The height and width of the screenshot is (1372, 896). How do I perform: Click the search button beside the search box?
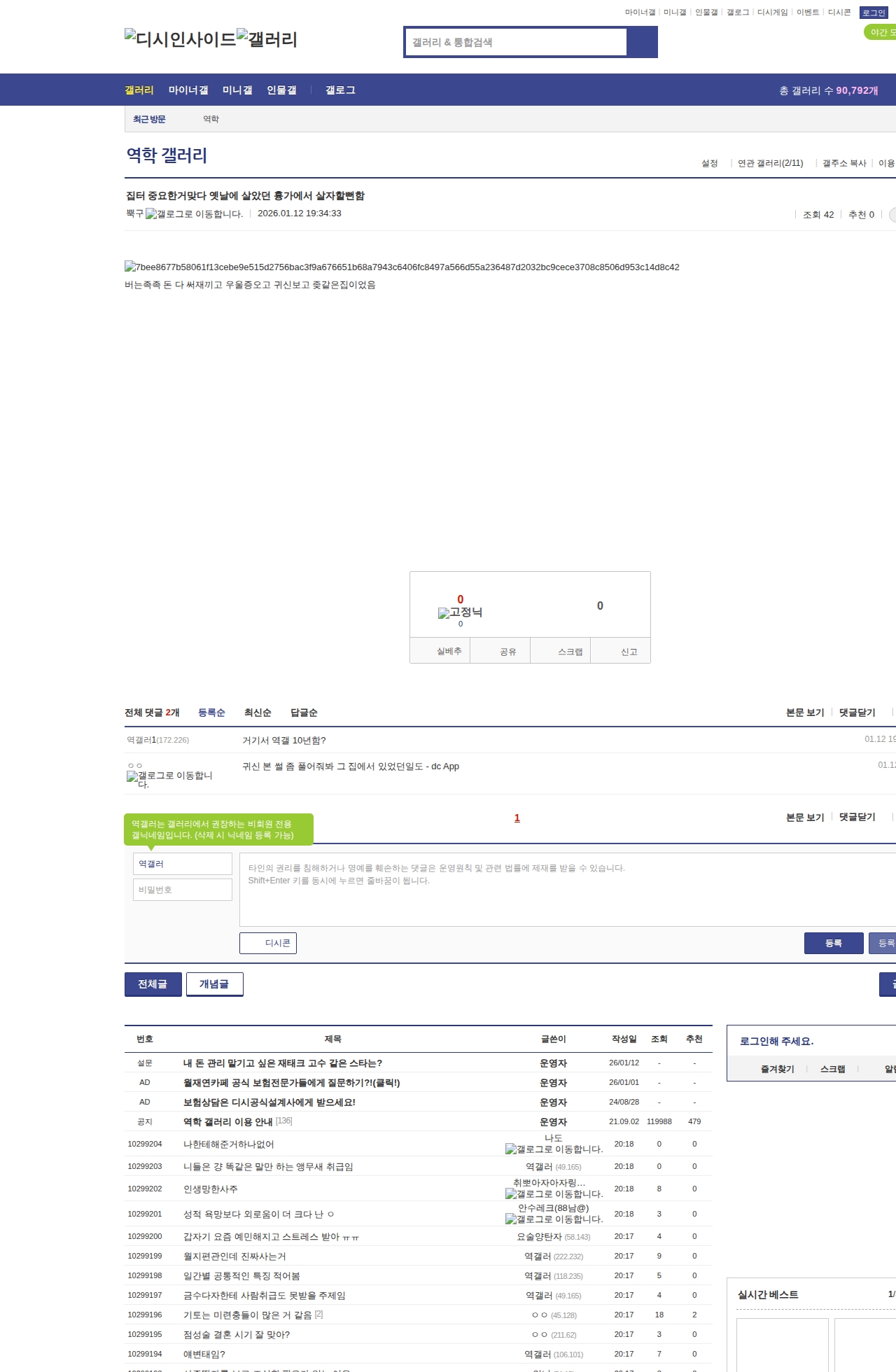click(x=642, y=42)
